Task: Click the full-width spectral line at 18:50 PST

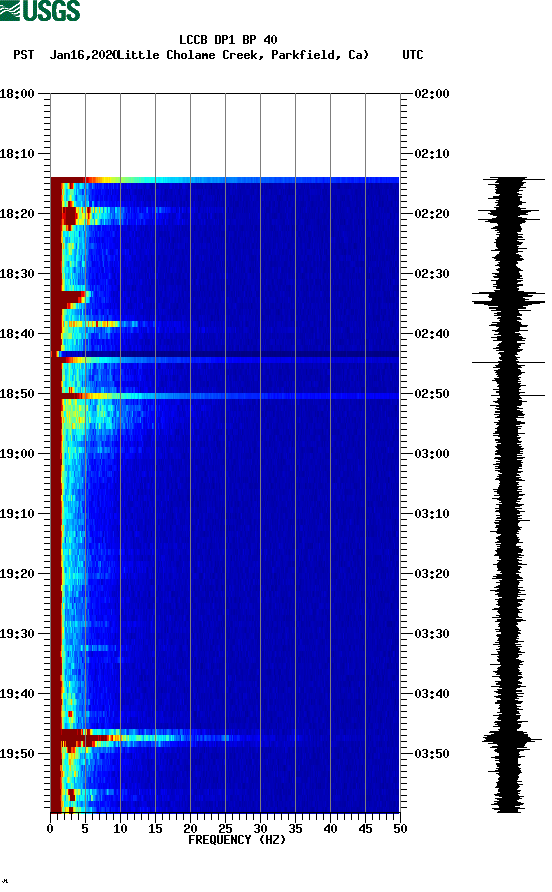Action: click(225, 395)
